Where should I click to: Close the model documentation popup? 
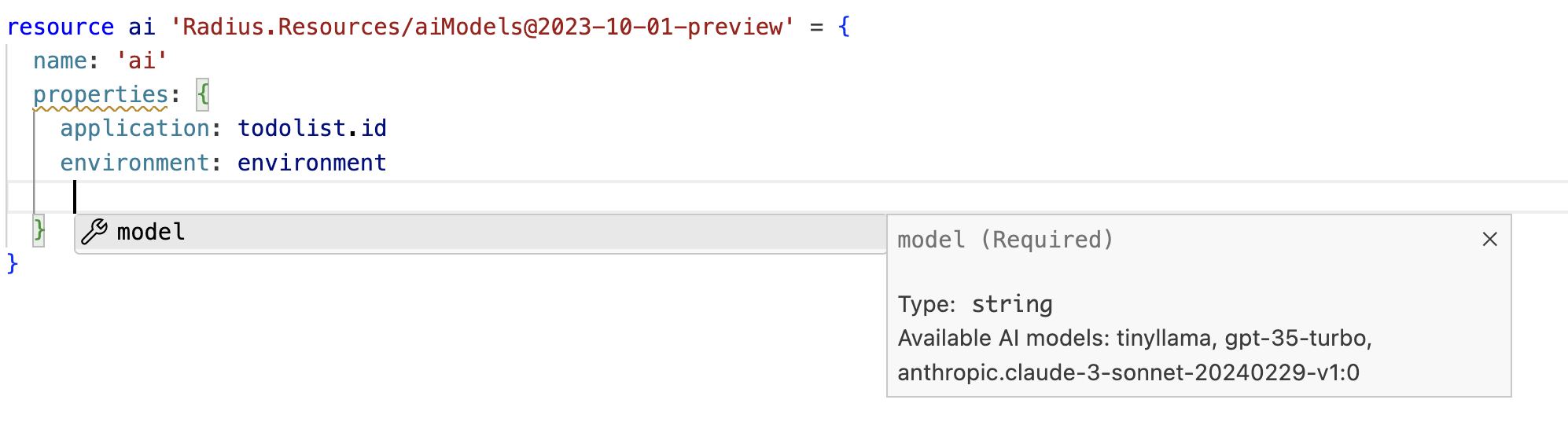pos(1489,239)
